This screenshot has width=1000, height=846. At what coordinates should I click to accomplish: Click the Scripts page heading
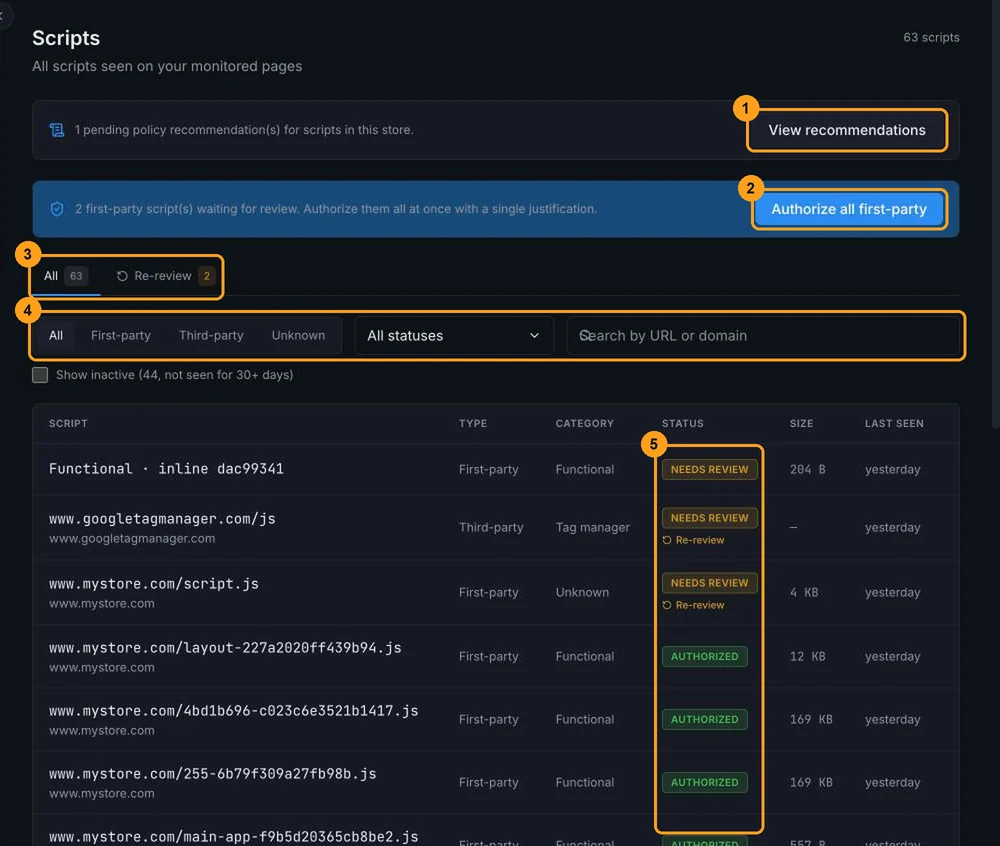coord(66,38)
